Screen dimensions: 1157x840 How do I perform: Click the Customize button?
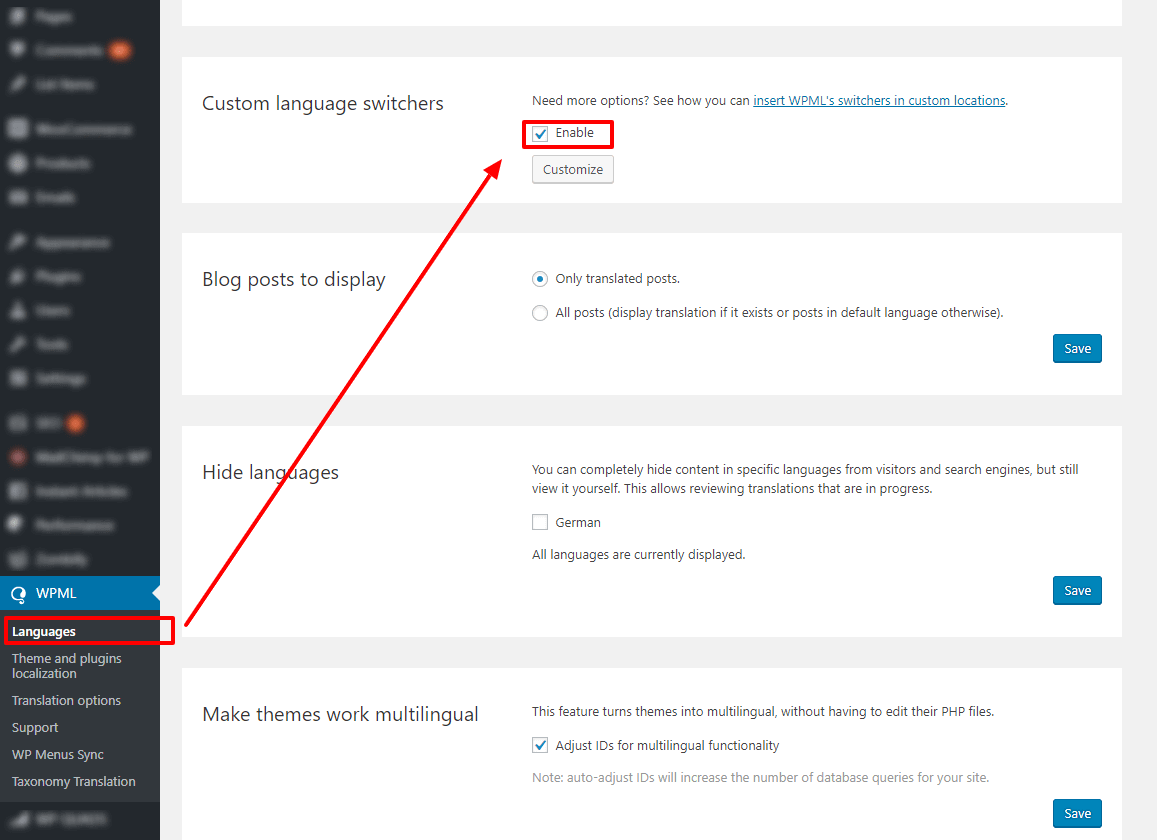point(573,170)
